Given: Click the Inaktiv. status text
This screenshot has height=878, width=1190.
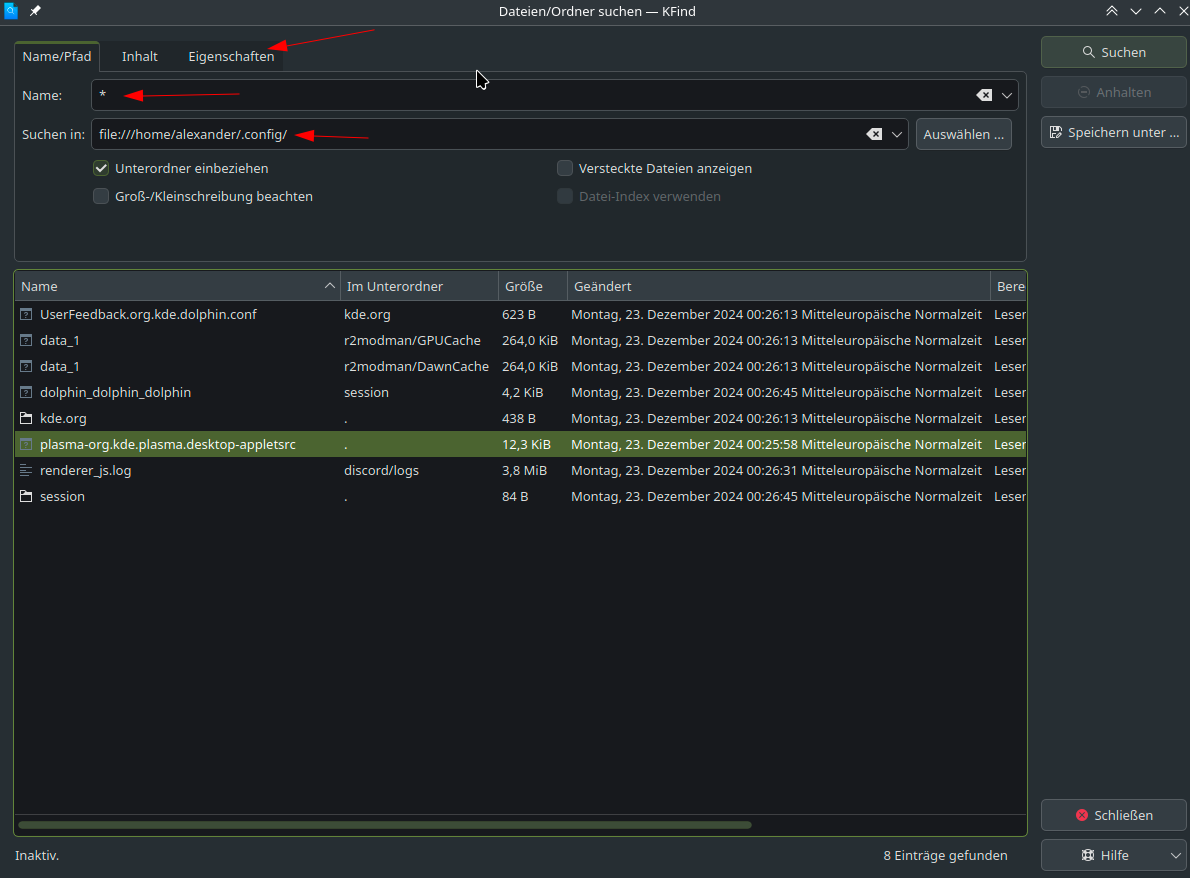Looking at the screenshot, I should pos(37,855).
